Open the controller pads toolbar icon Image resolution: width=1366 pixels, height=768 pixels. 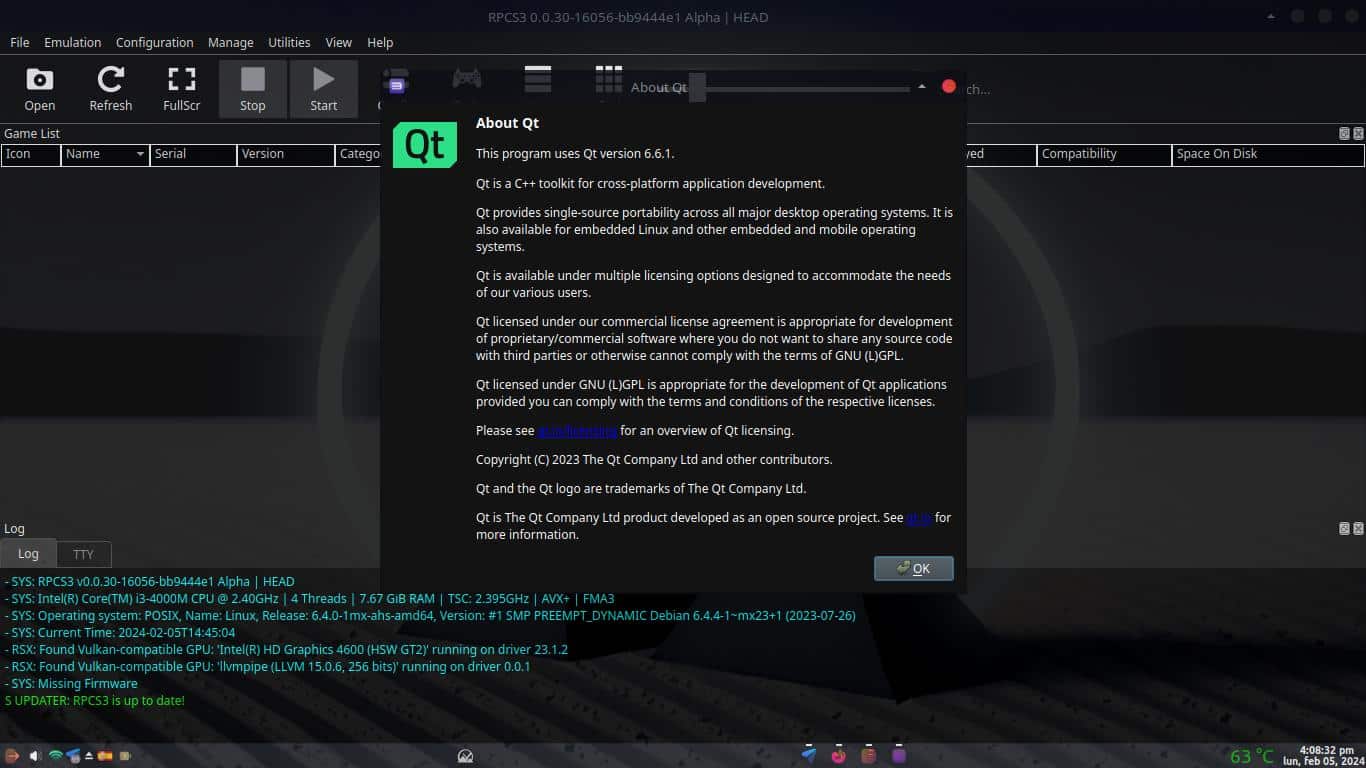[x=466, y=79]
